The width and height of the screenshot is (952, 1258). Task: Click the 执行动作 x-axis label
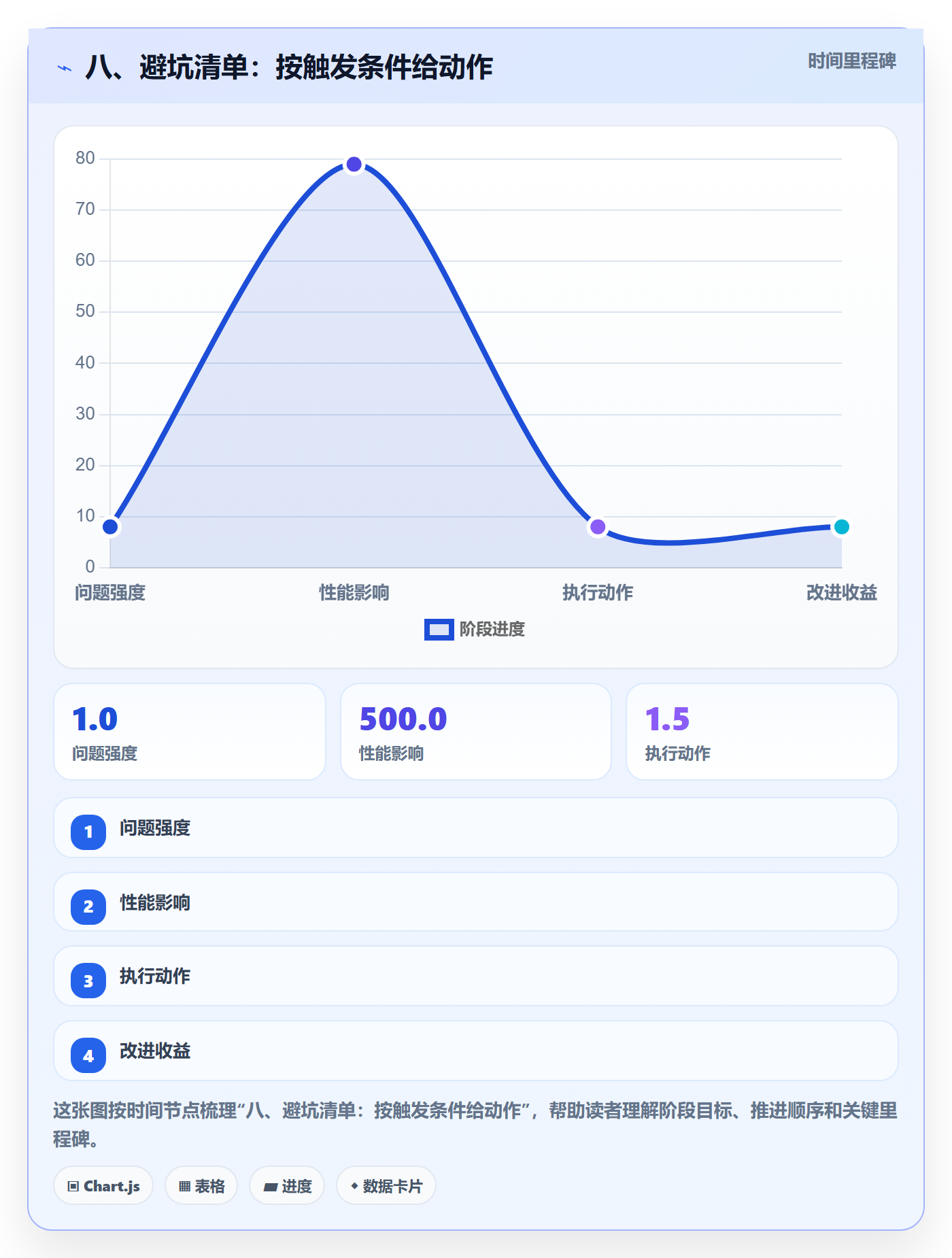[598, 593]
